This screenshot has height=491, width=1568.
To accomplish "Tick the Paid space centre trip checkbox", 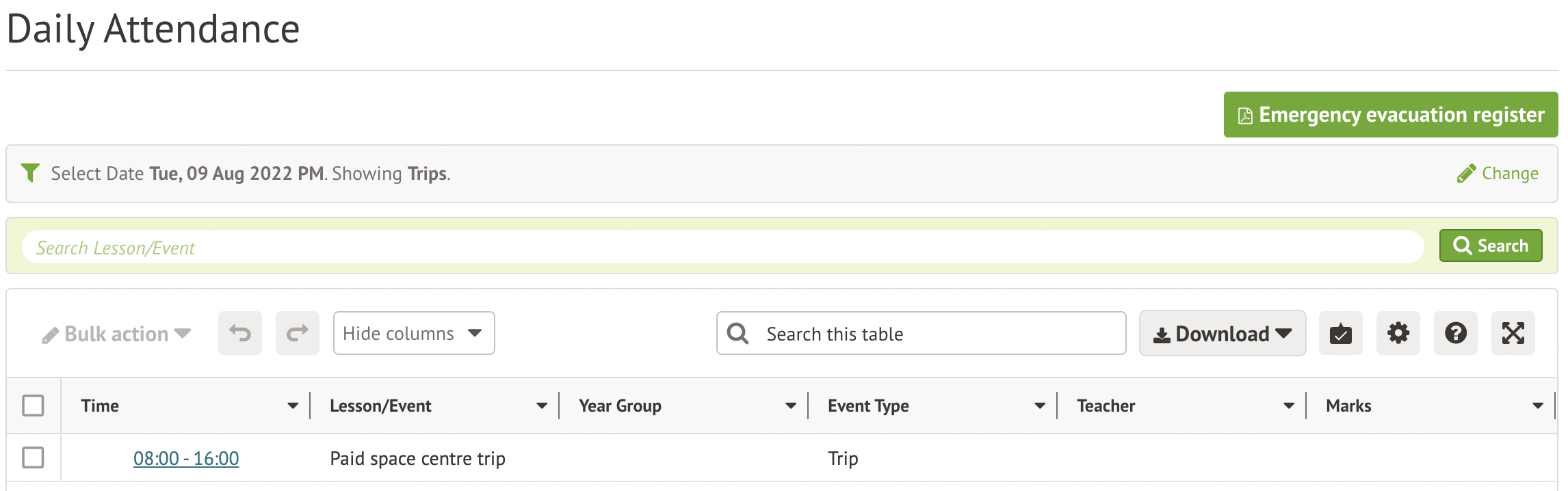I will click(x=33, y=457).
